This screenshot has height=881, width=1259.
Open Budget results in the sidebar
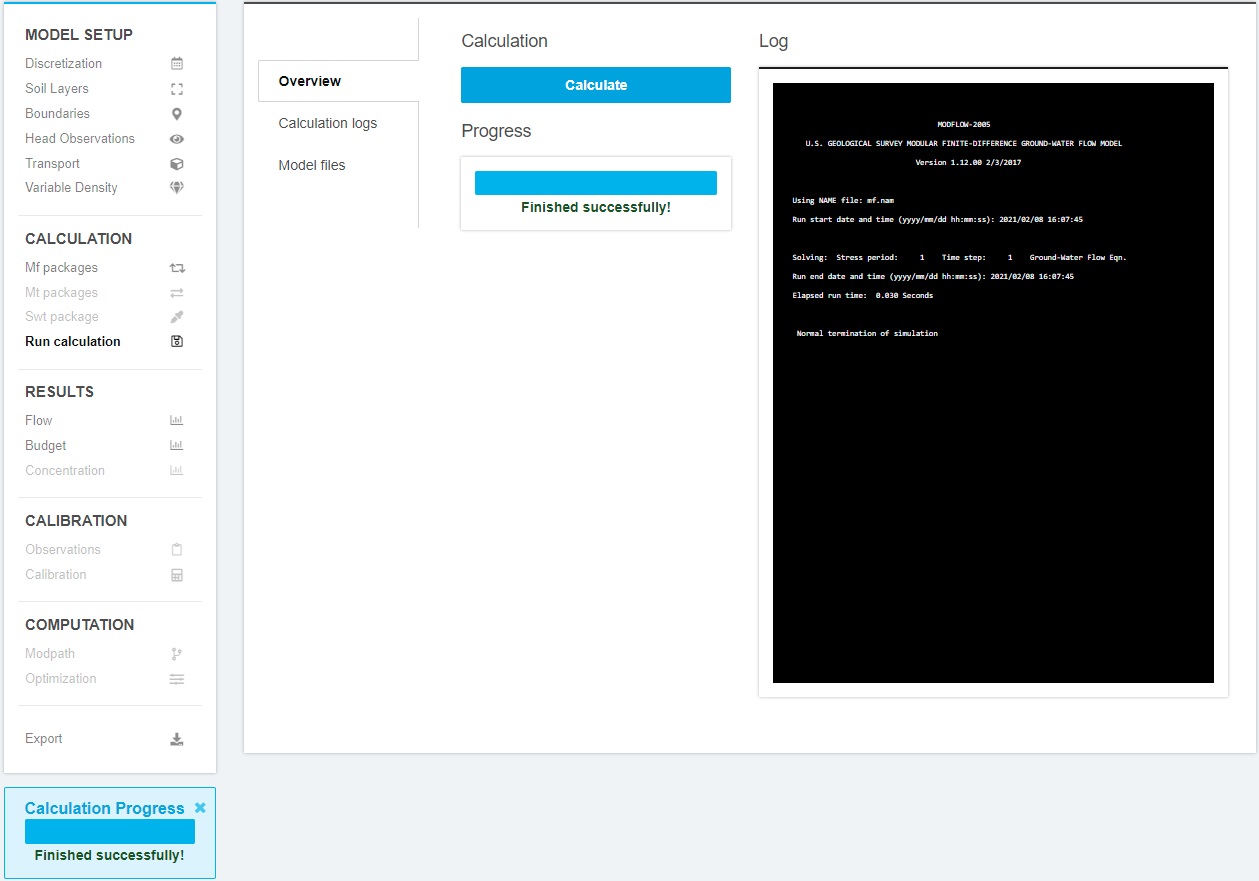[x=46, y=445]
